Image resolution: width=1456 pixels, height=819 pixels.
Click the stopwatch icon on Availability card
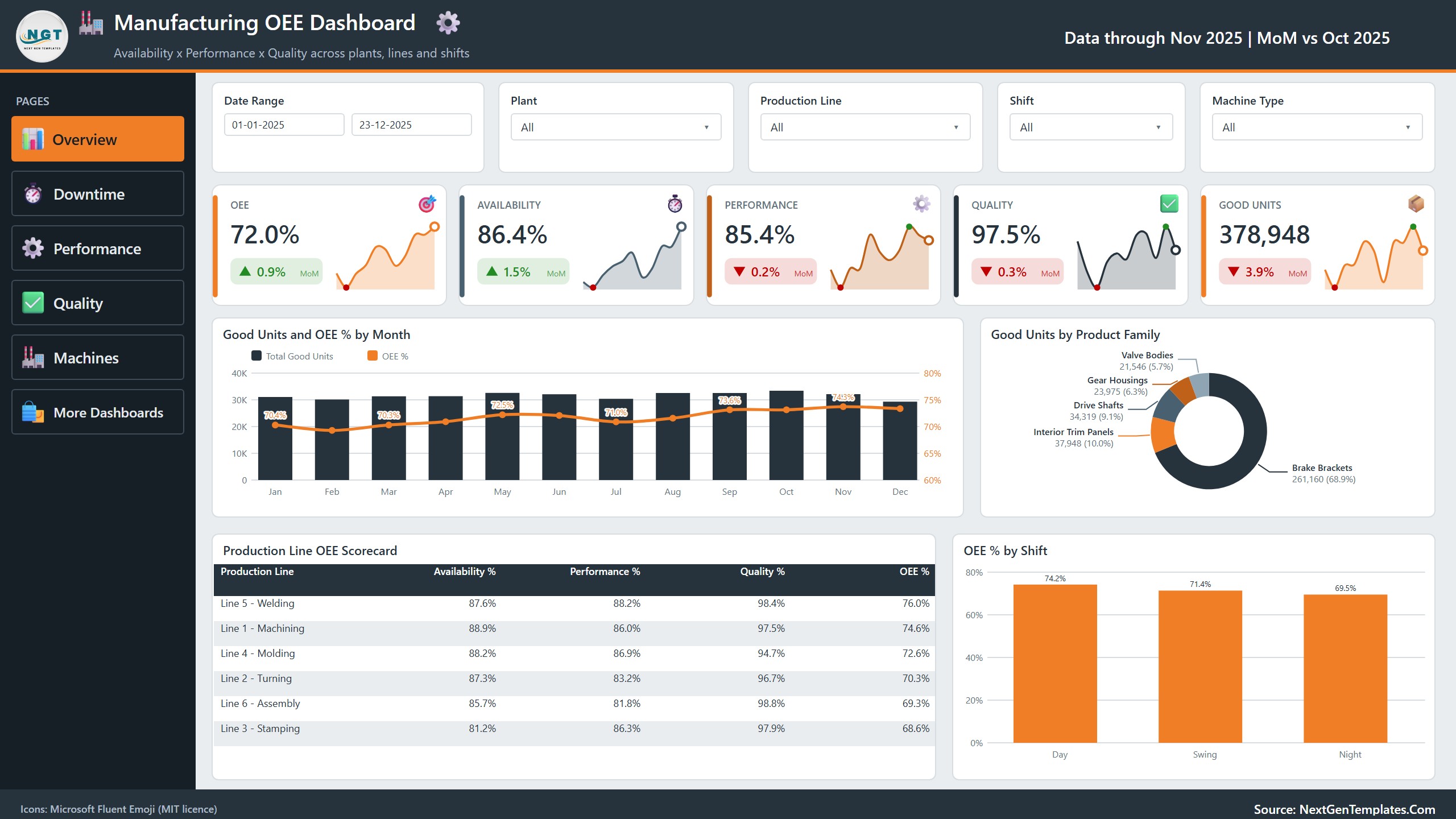(x=675, y=204)
